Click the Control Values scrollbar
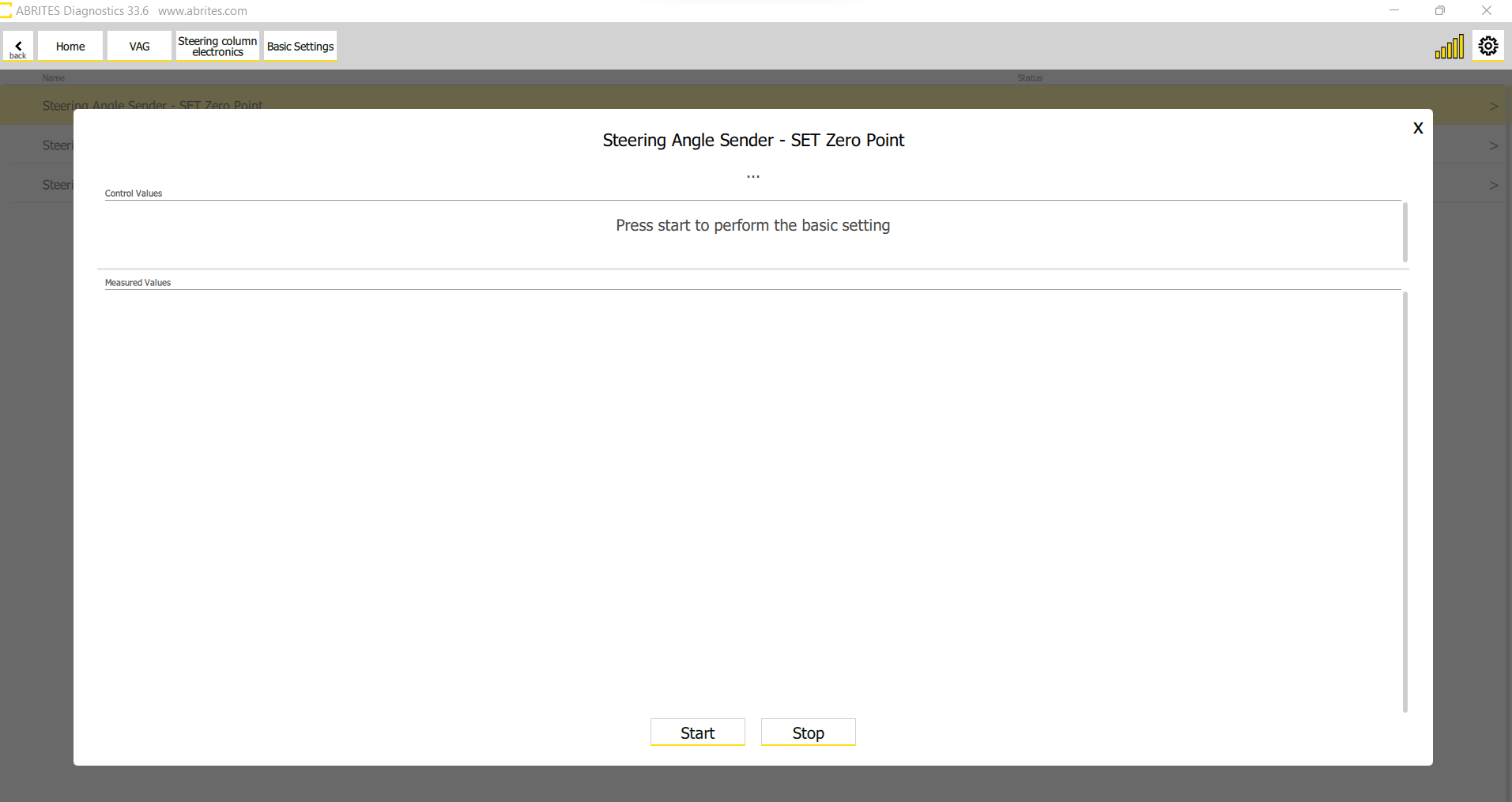 (x=1405, y=232)
